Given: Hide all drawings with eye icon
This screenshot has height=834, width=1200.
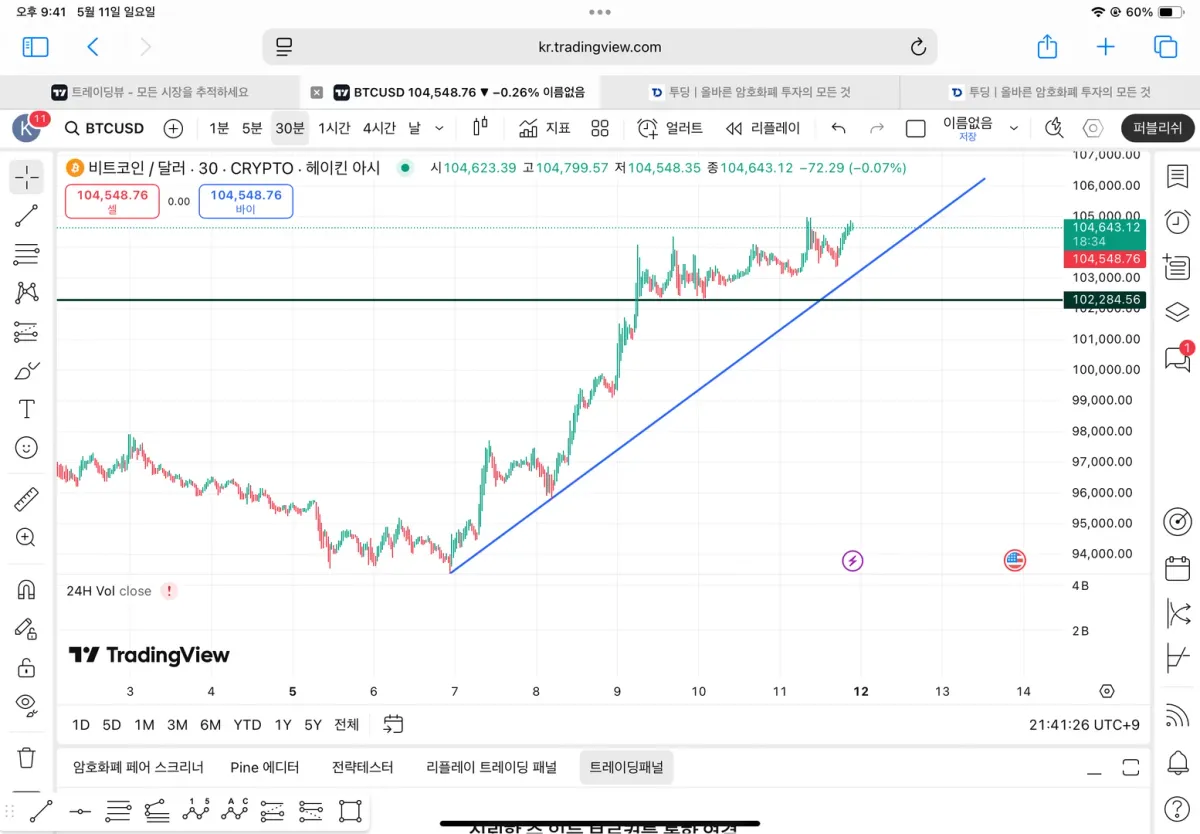Looking at the screenshot, I should (27, 705).
